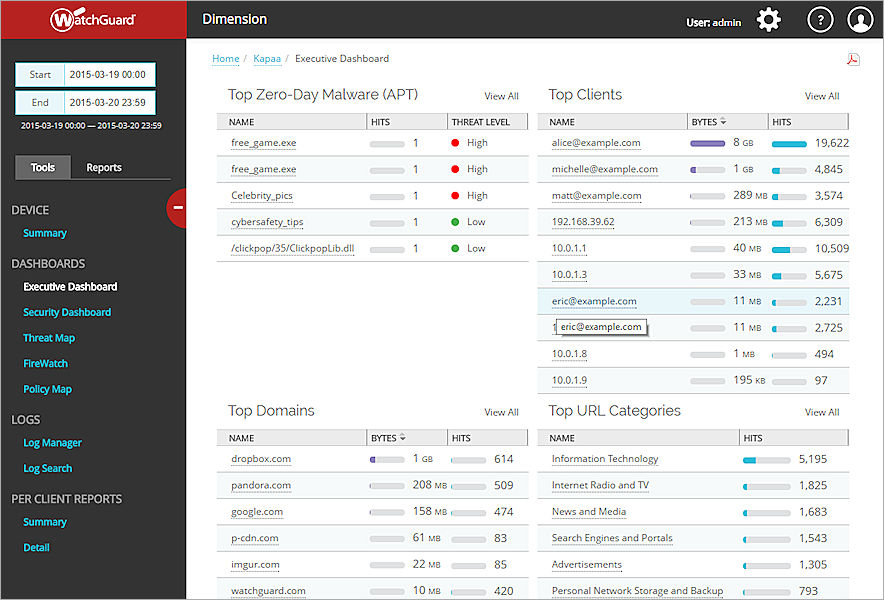Screen dimensions: 884x600
Task: Click the Home breadcrumb link
Action: (225, 58)
